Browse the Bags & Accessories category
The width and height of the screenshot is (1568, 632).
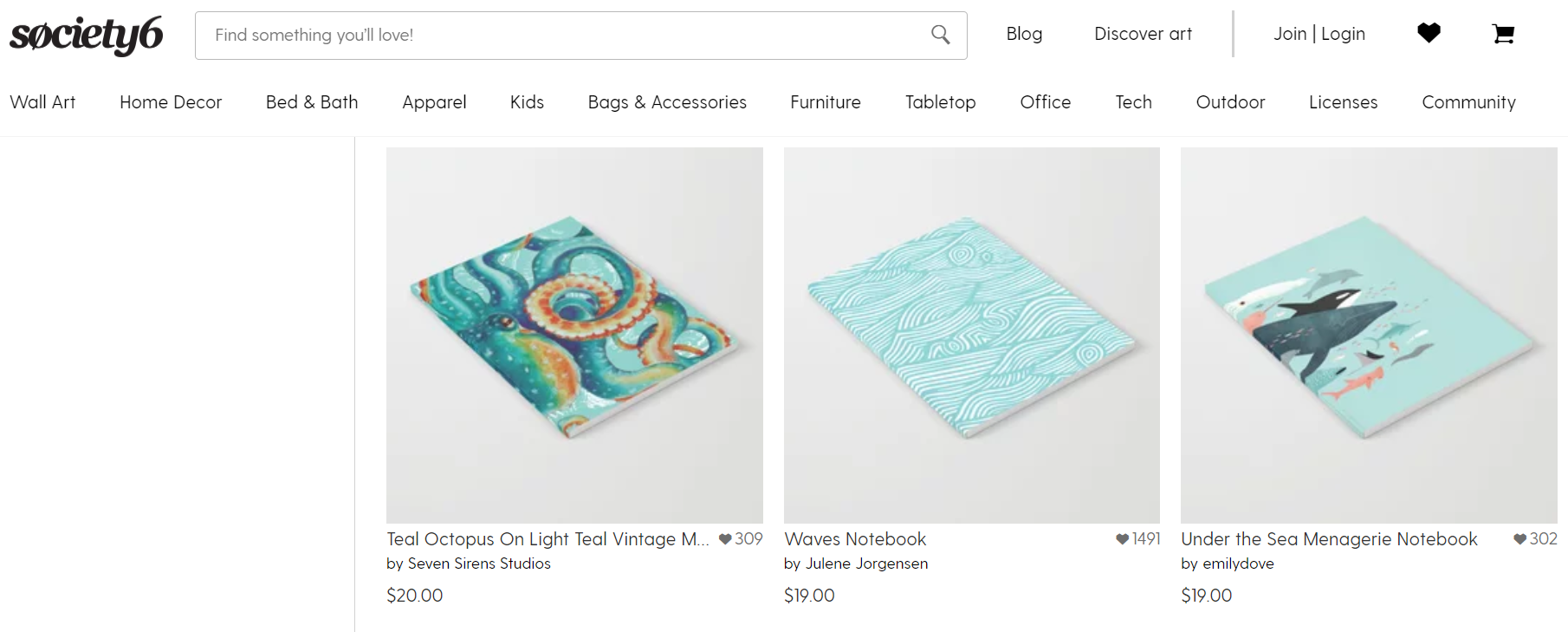[x=667, y=102]
